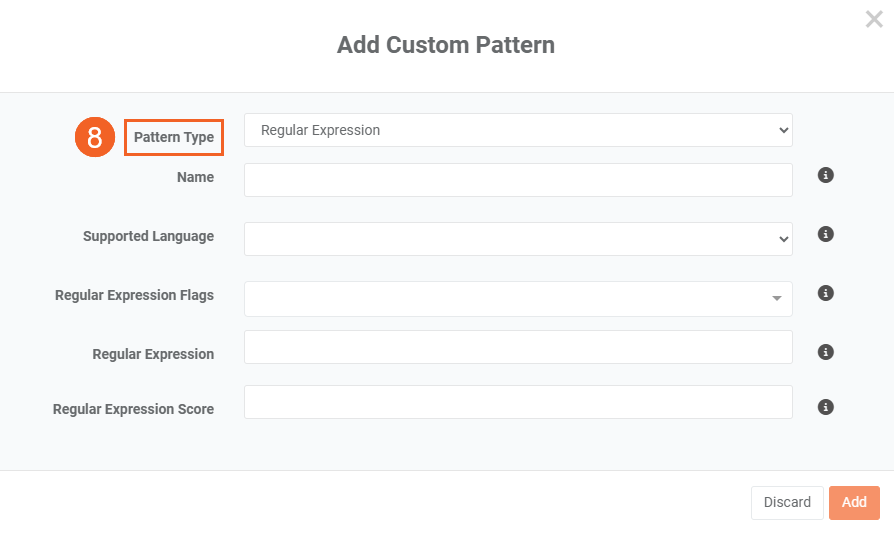Click info icon beside Supported Language
894x534 pixels.
(826, 234)
